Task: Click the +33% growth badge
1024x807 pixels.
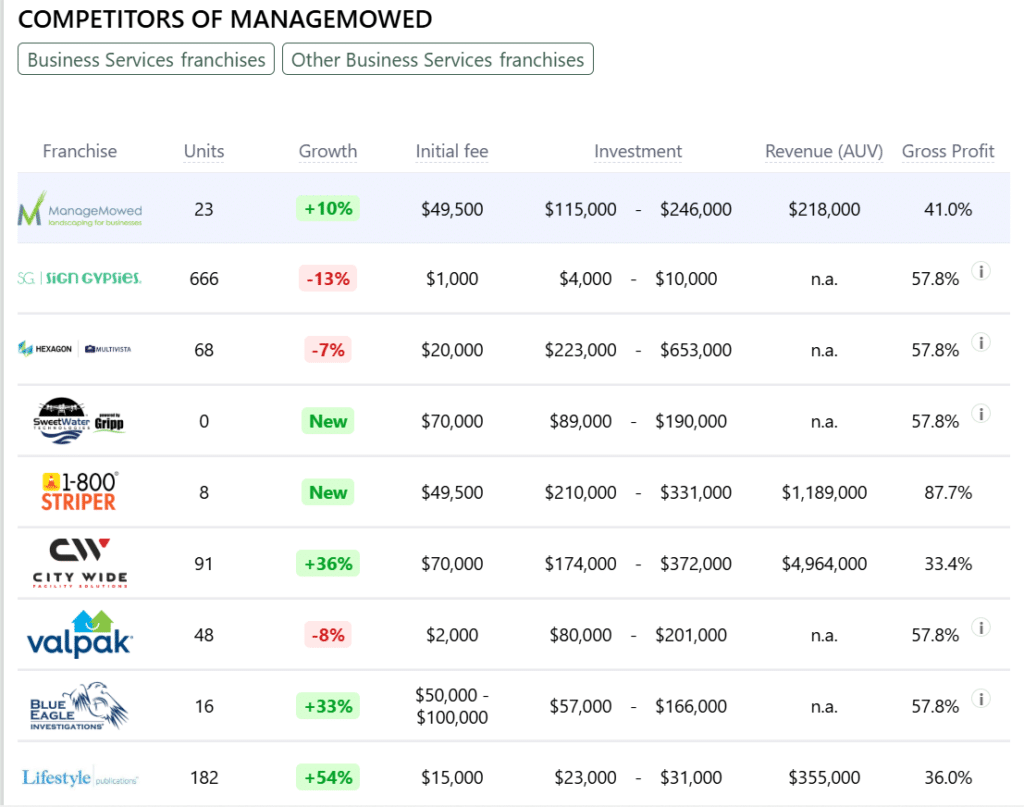Action: 328,706
